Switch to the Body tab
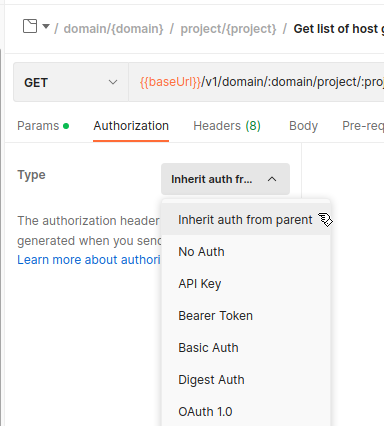Viewport: 384px width, 426px height. pos(303,126)
